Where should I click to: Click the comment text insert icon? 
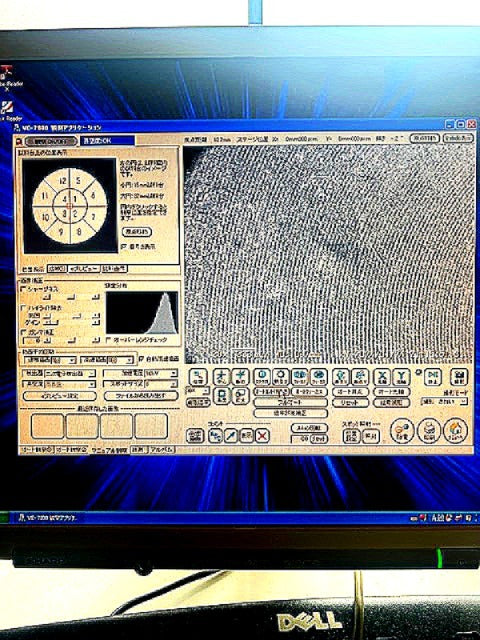(x=215, y=436)
